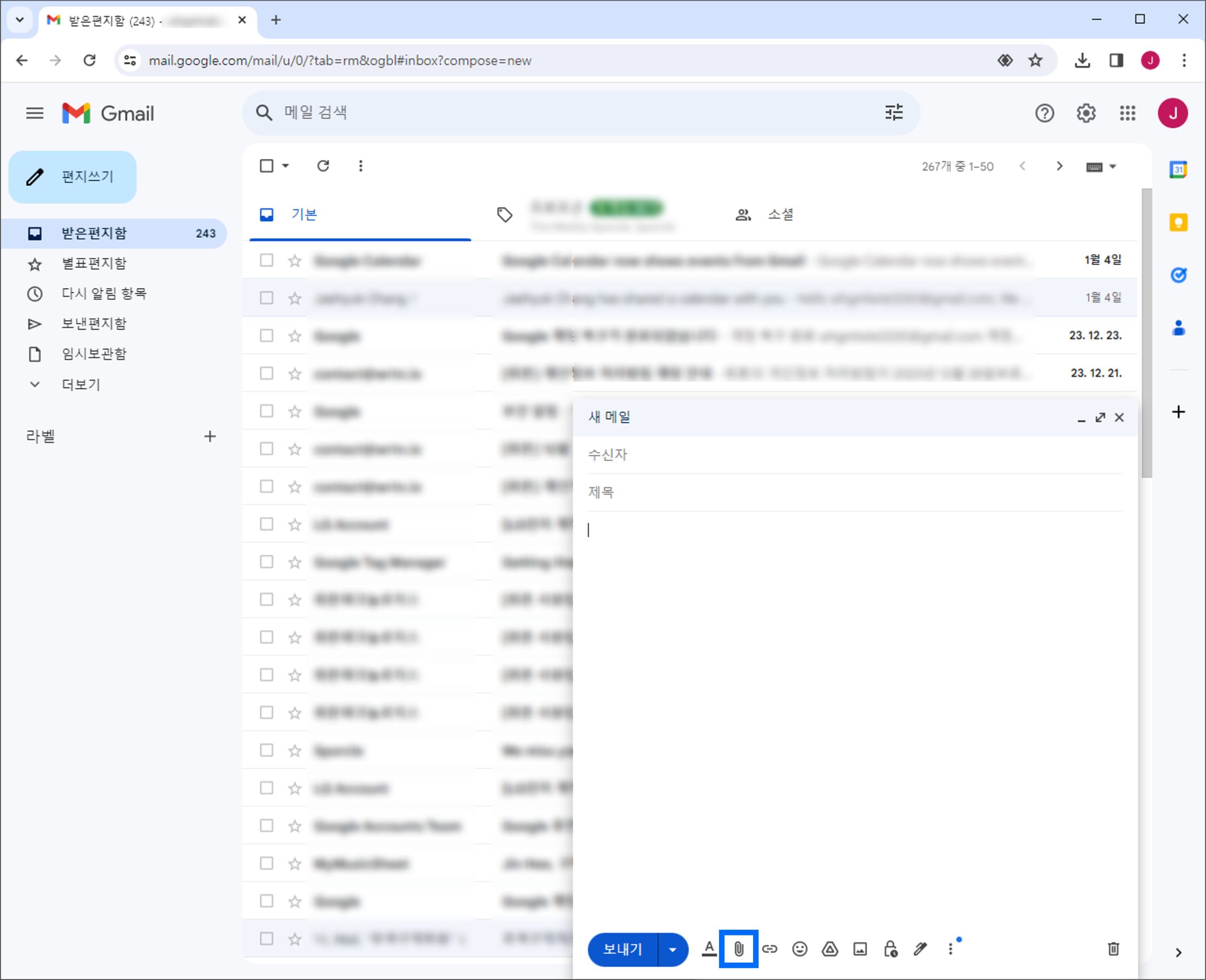Check the first email's checkbox
Screen dimensions: 1206x980
coord(267,260)
